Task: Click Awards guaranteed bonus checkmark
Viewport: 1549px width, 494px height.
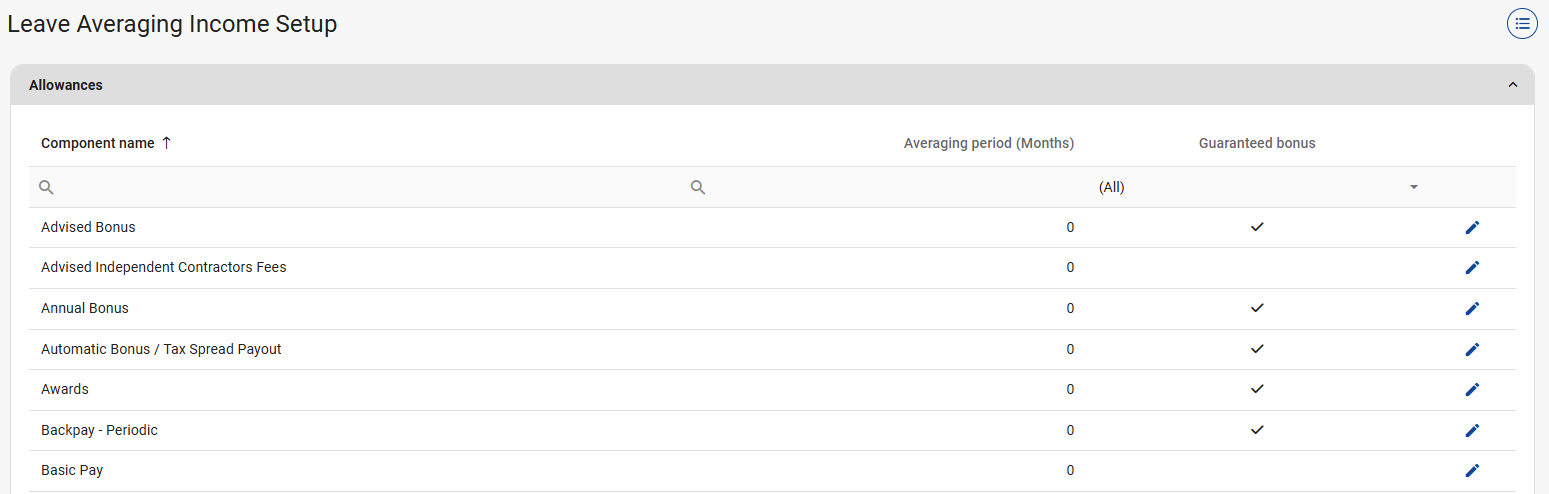Action: click(1257, 389)
